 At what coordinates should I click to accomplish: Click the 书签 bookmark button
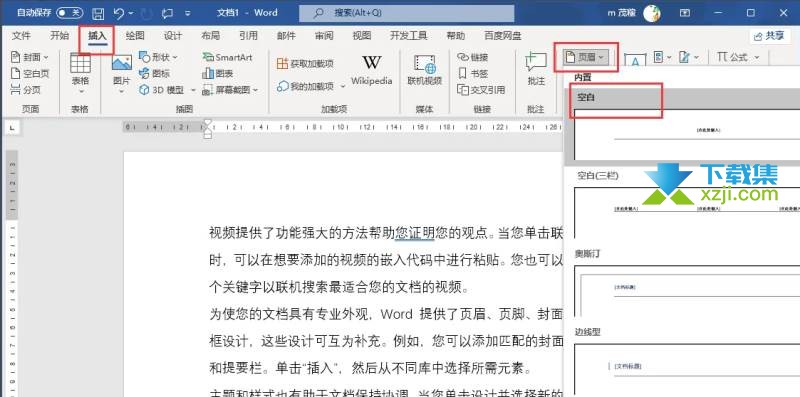[473, 73]
